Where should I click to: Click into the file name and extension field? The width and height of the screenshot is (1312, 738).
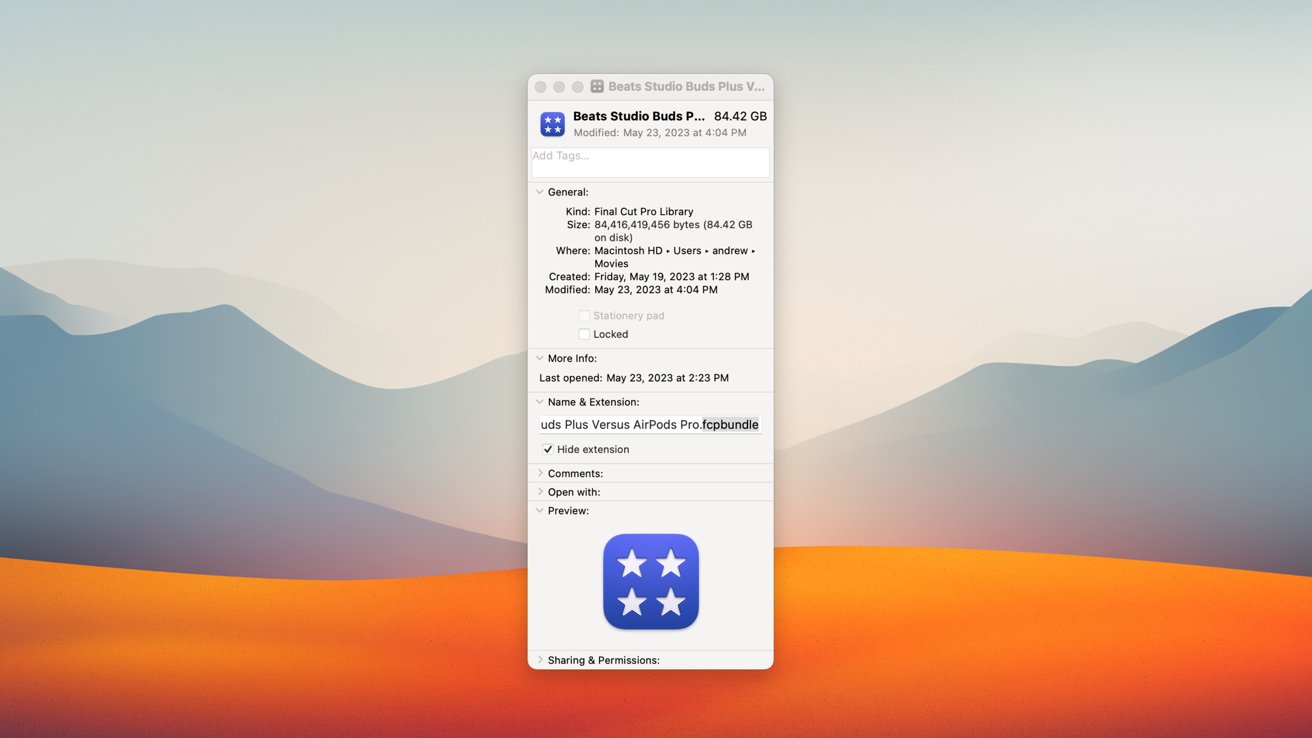650,425
